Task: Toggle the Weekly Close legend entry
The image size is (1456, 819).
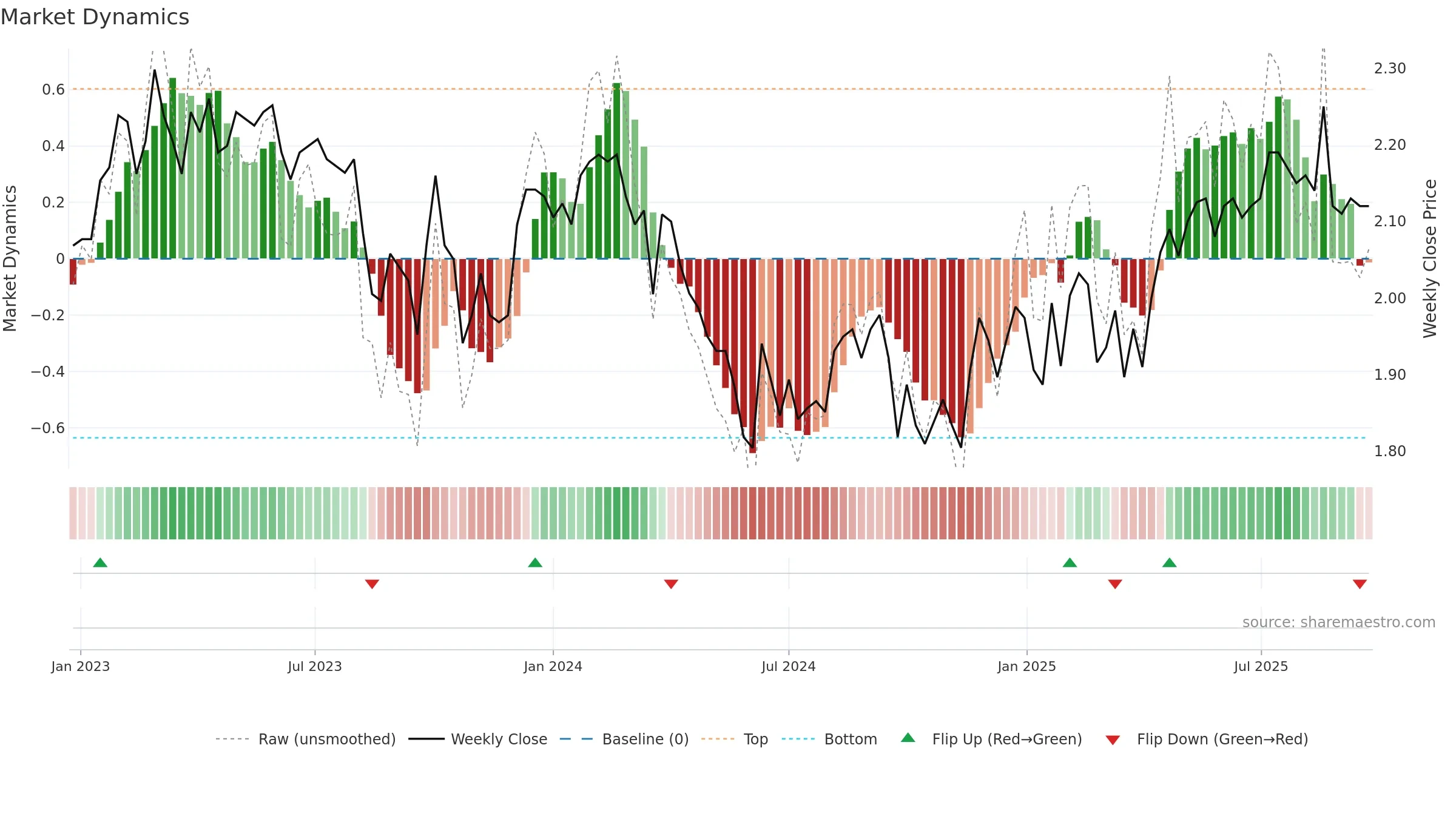Action: [477, 739]
